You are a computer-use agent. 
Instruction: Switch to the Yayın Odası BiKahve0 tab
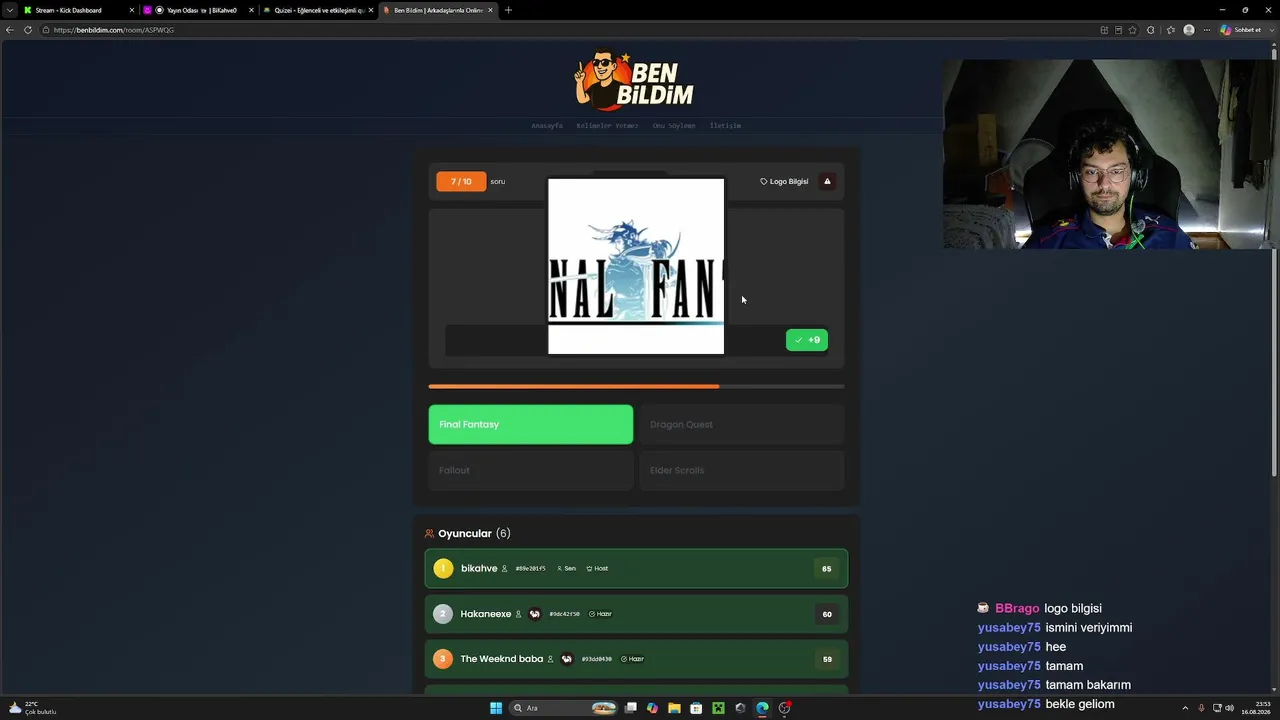click(x=196, y=10)
